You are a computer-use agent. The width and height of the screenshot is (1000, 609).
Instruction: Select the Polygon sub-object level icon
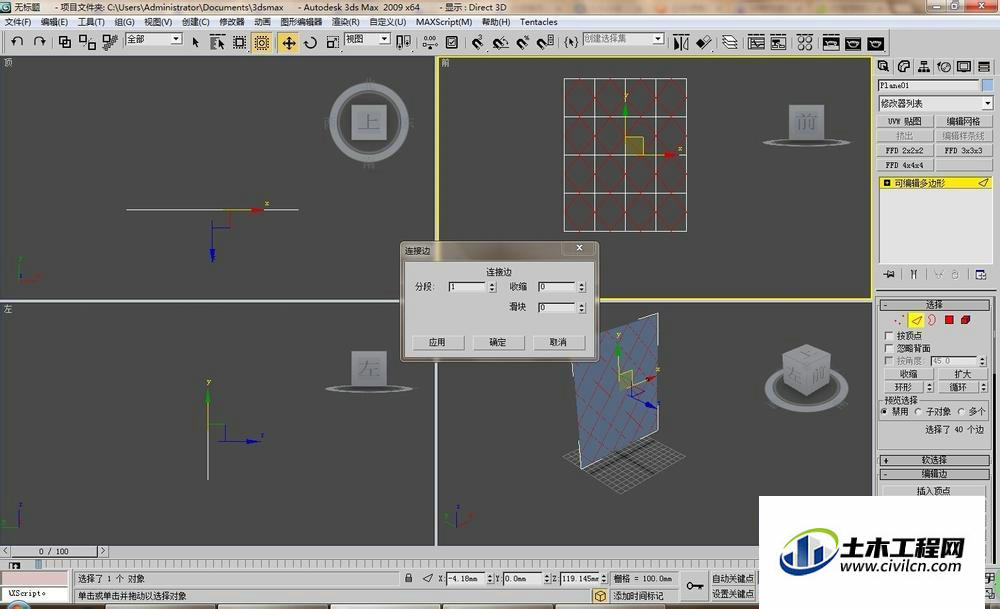[949, 319]
